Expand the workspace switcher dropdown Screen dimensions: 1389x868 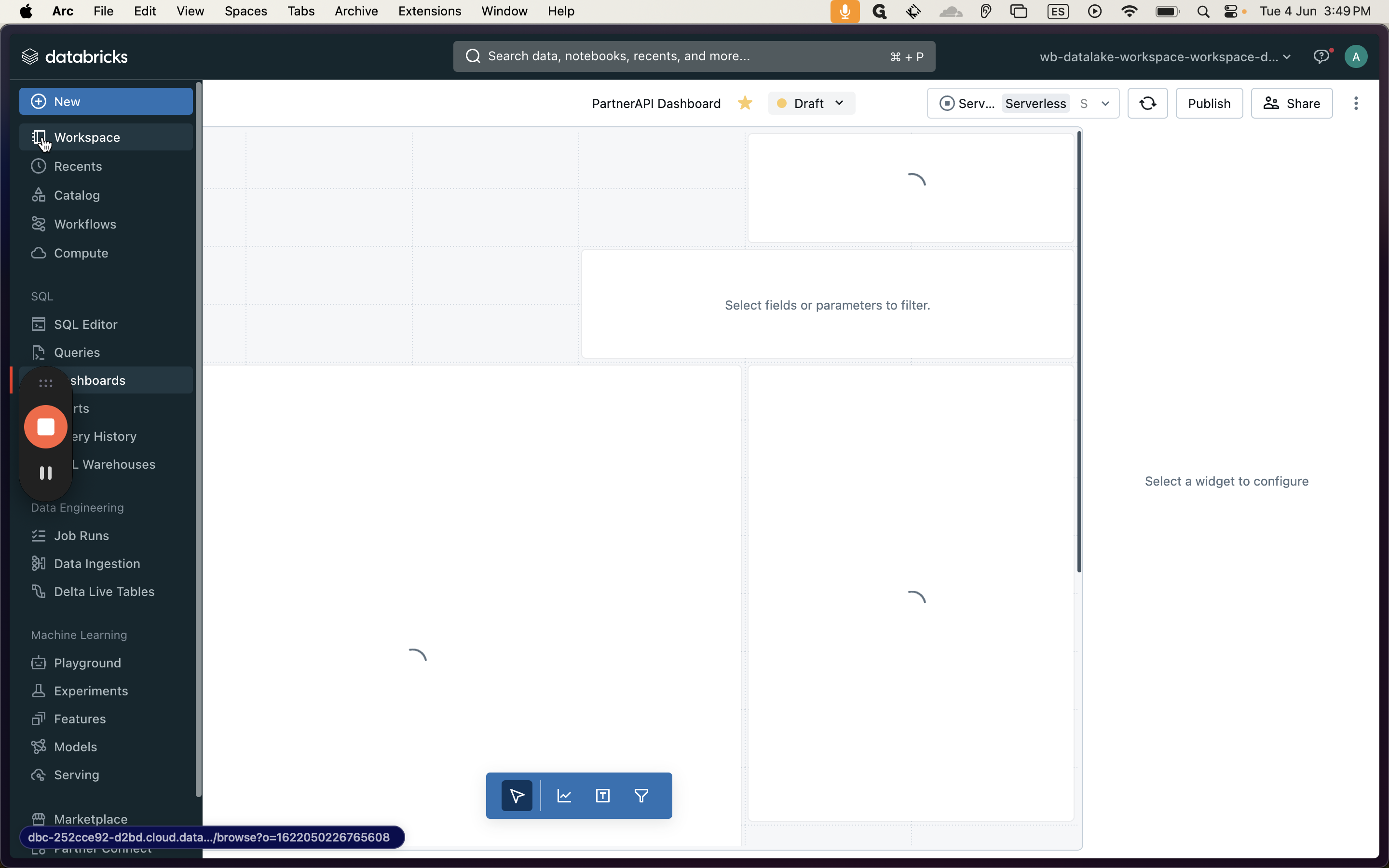(1165, 57)
